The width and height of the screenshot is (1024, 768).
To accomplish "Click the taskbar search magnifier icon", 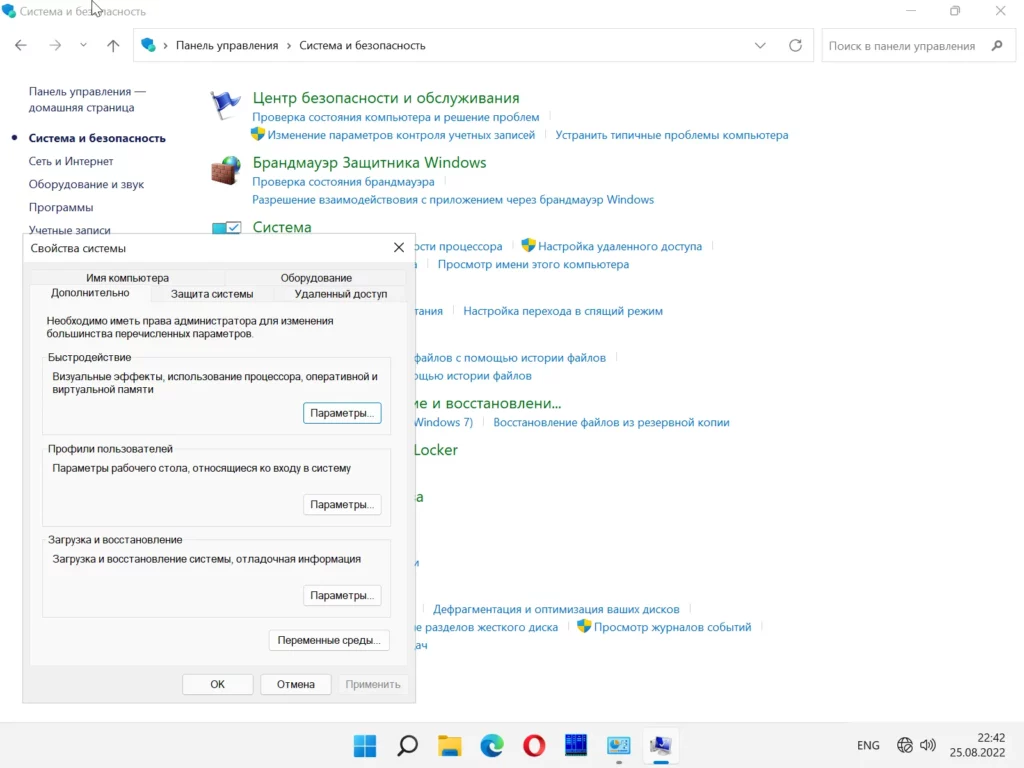I will (407, 745).
